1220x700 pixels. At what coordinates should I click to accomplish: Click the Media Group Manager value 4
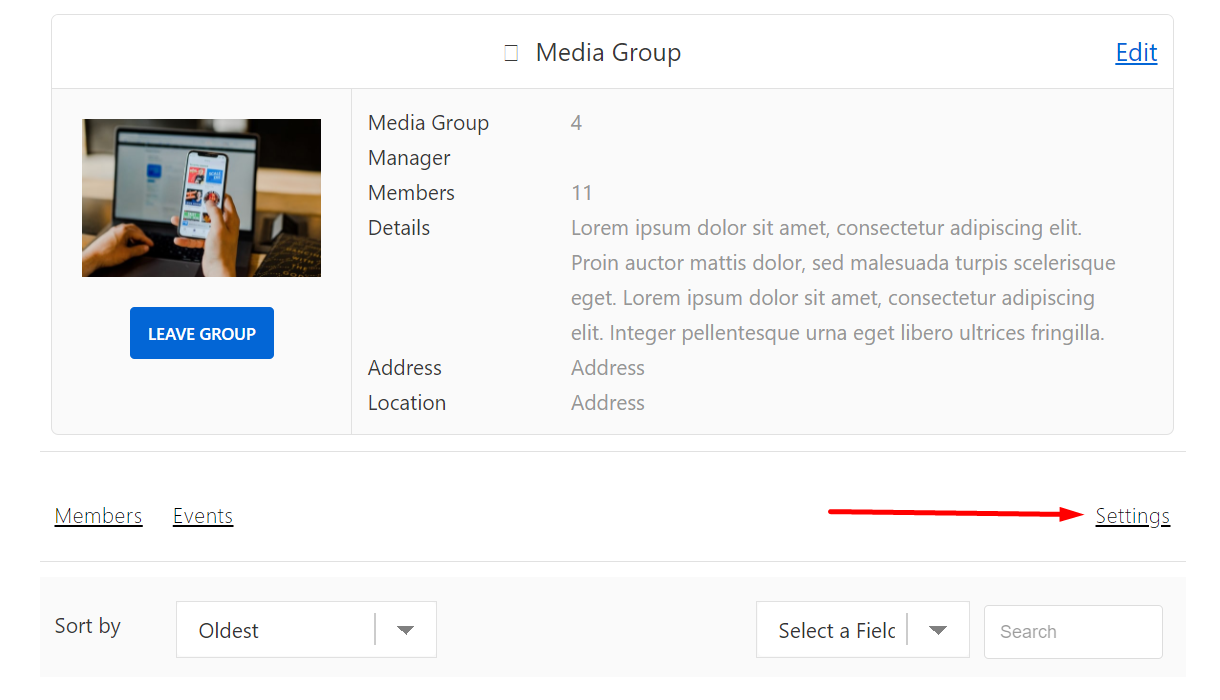[577, 122]
